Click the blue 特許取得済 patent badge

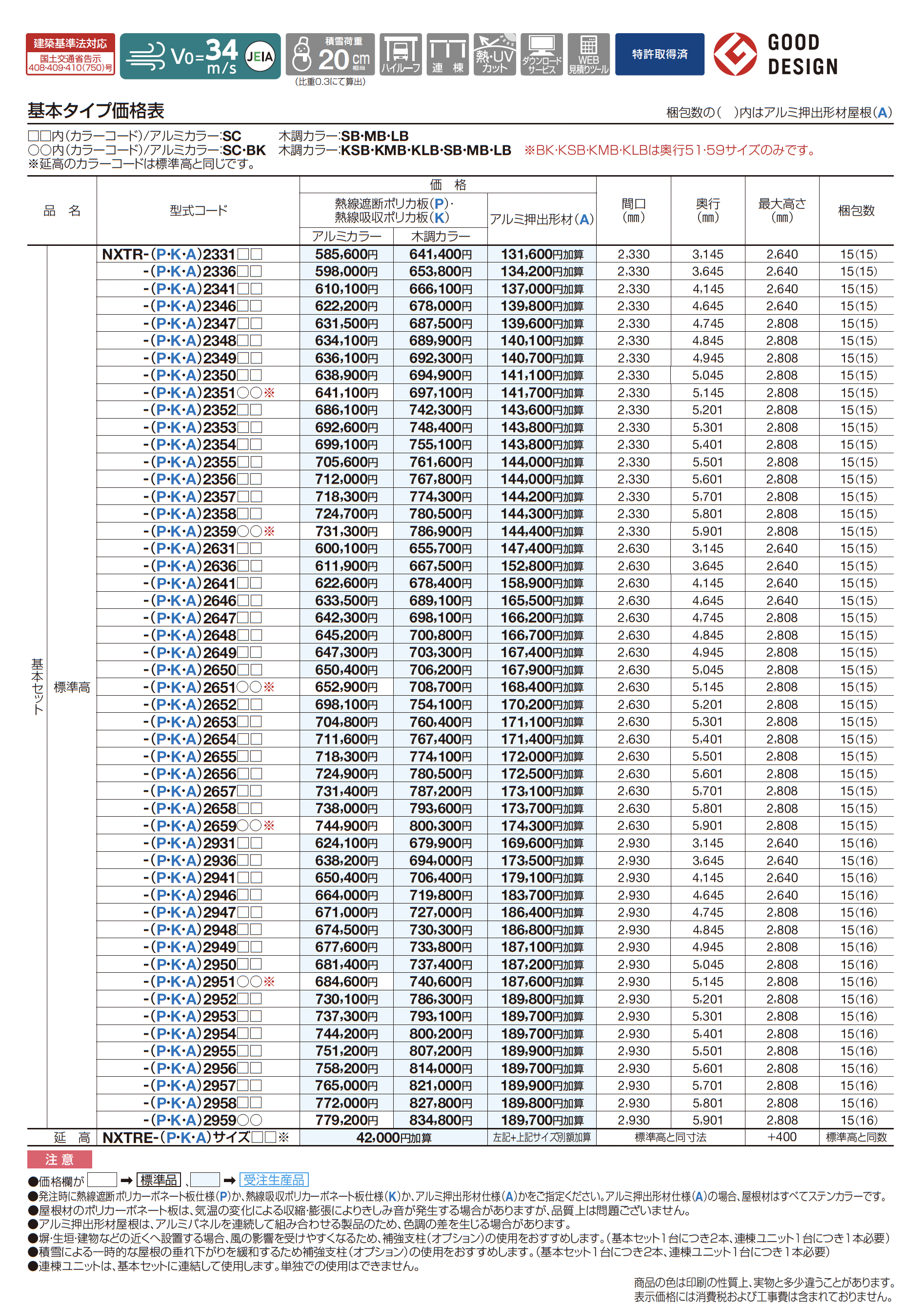[660, 55]
